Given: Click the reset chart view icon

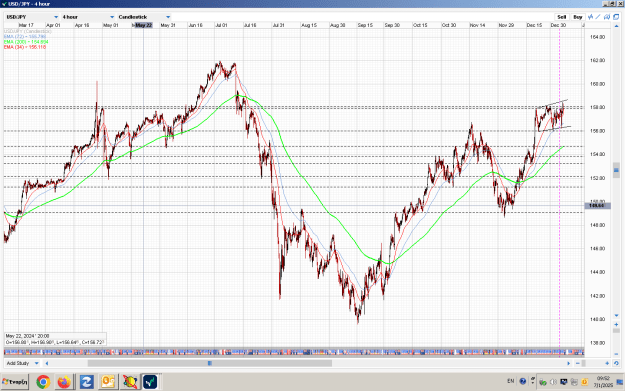Looking at the screenshot, I should 616,363.
